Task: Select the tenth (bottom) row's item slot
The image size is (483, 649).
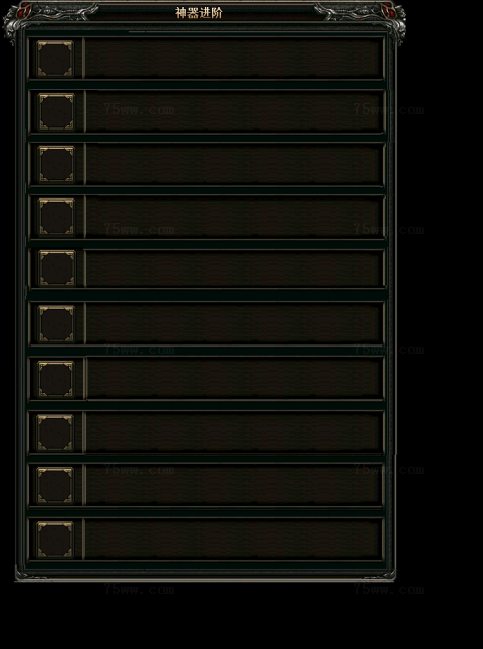Action: [x=55, y=539]
